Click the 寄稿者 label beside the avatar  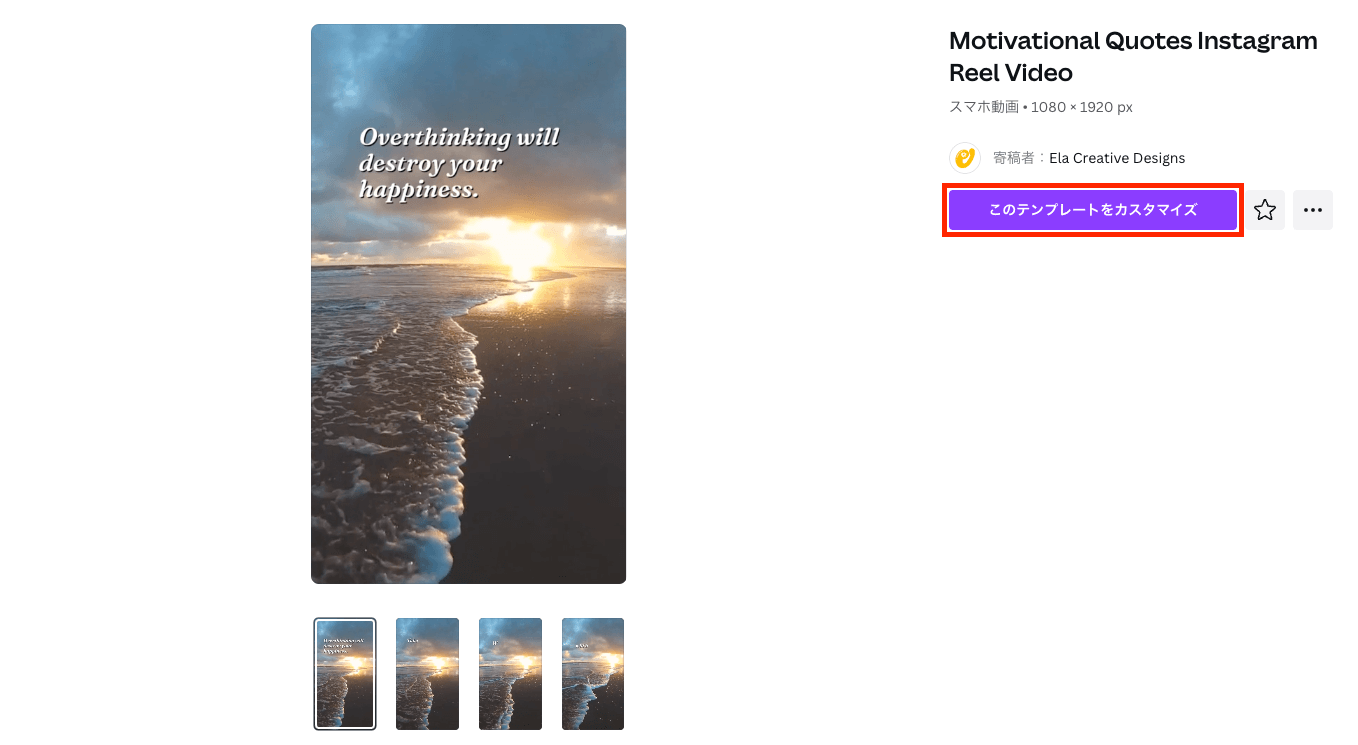pyautogui.click(x=1018, y=158)
